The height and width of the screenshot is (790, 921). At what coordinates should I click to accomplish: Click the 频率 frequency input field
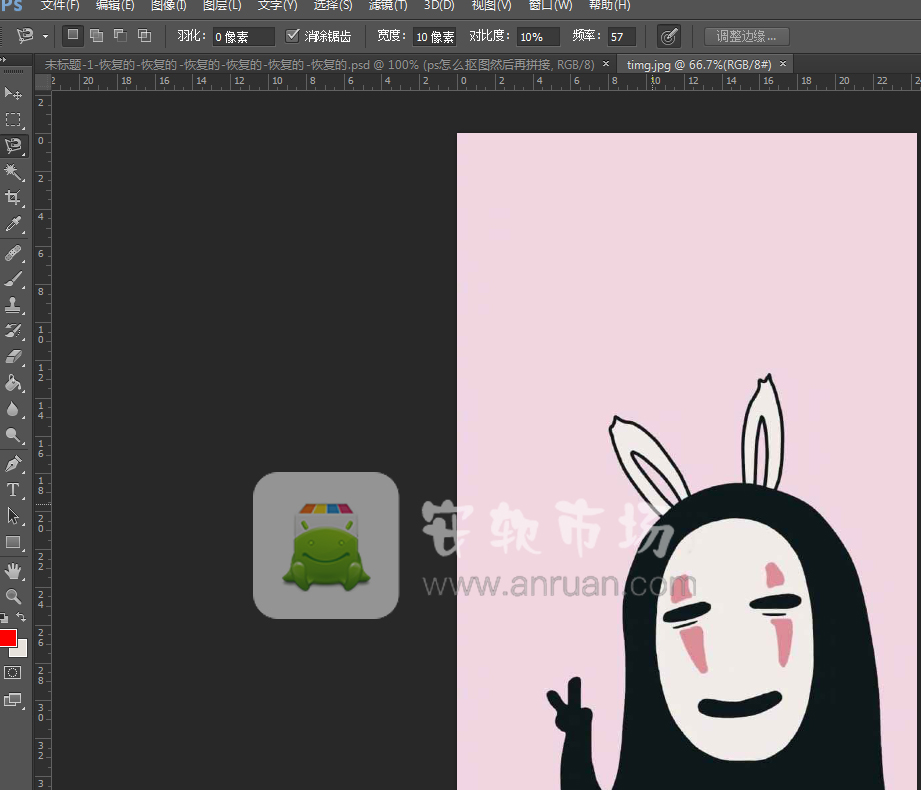pyautogui.click(x=622, y=36)
